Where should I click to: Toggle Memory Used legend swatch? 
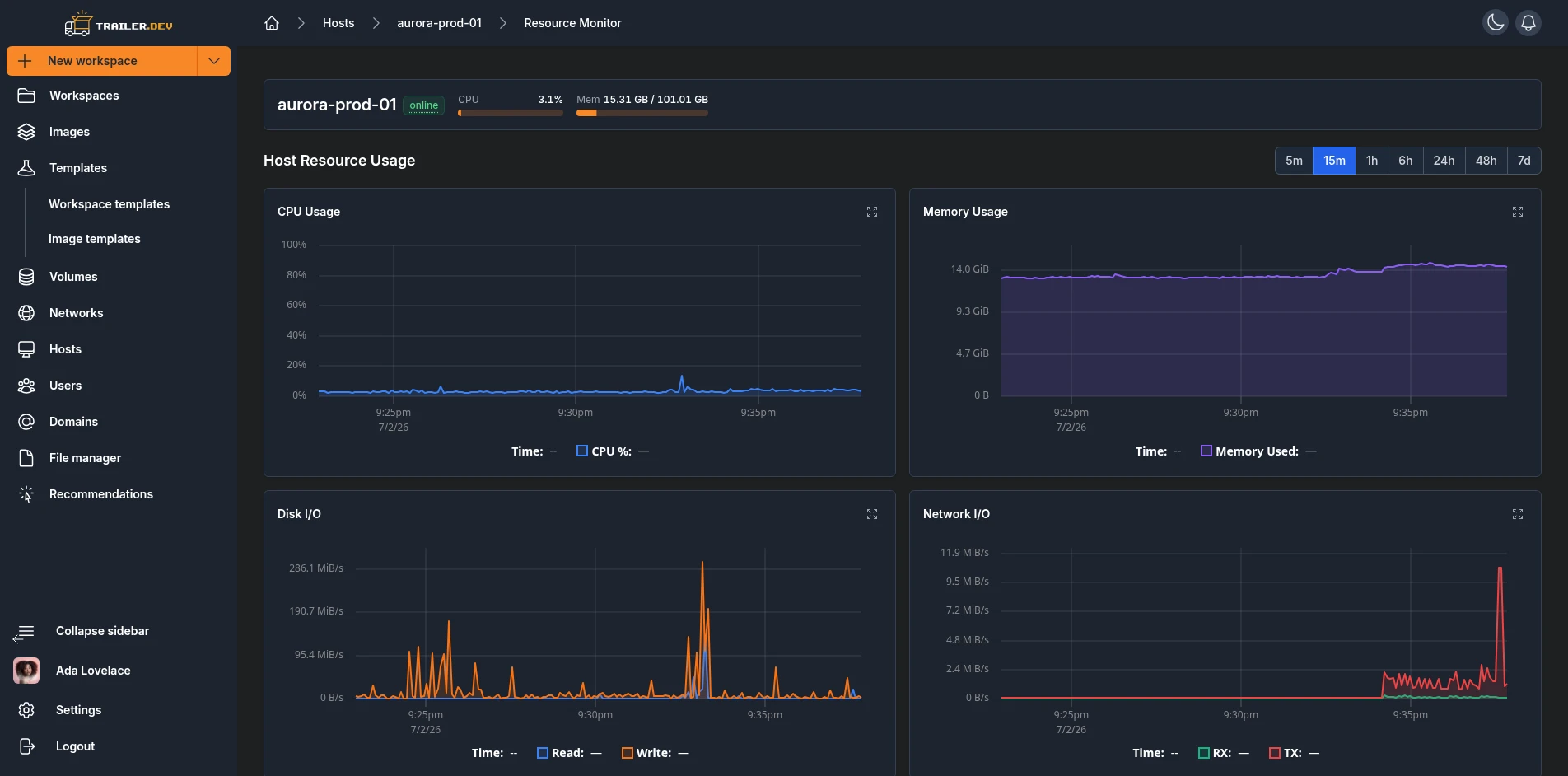click(x=1206, y=451)
